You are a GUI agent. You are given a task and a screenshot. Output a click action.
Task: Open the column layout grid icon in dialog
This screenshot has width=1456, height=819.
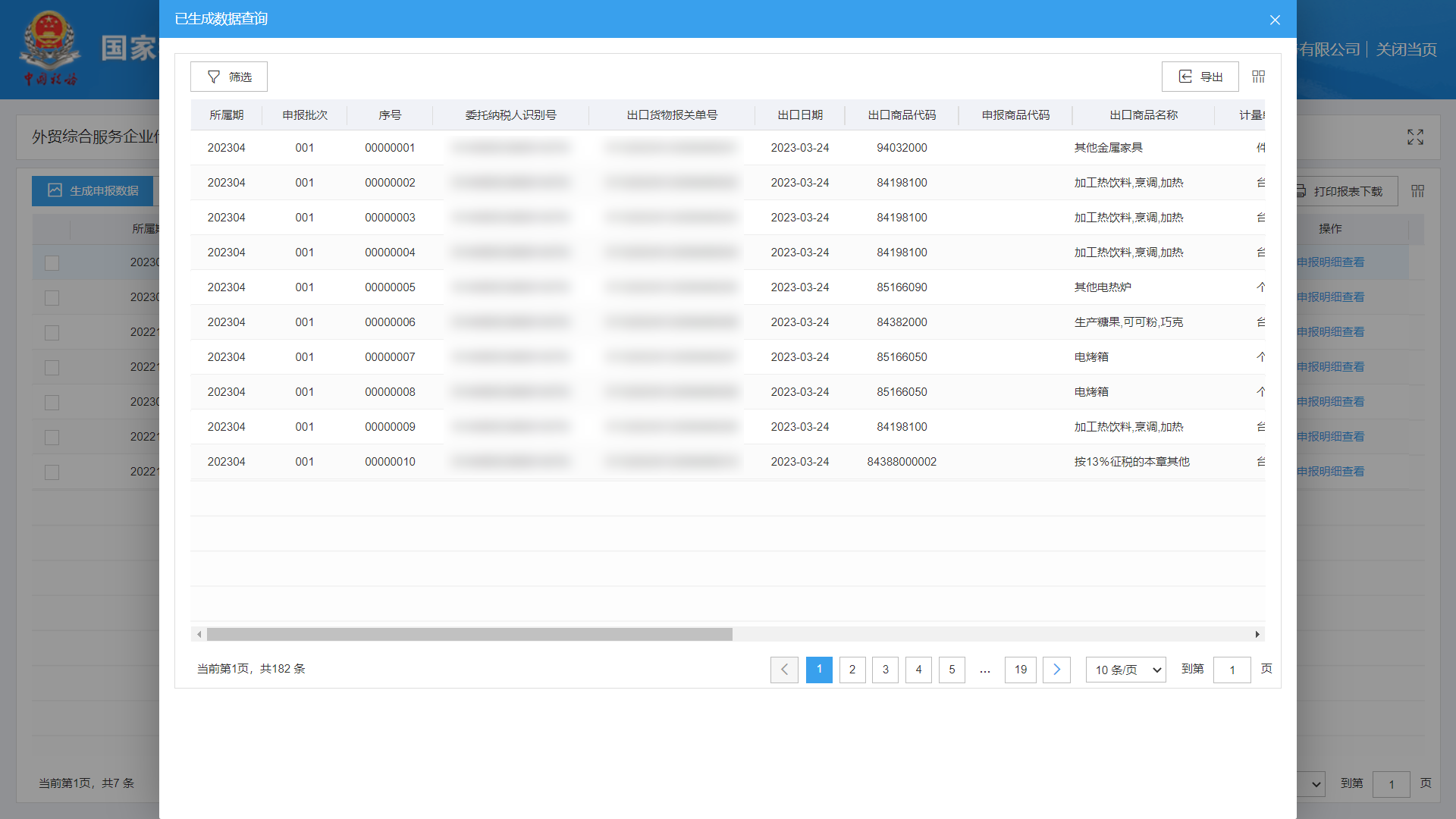[x=1258, y=77]
